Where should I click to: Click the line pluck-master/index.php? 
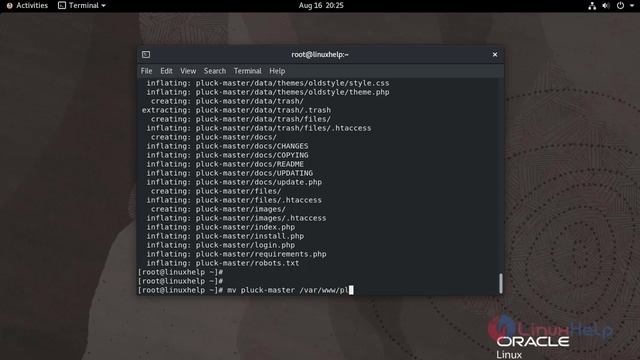click(220, 227)
